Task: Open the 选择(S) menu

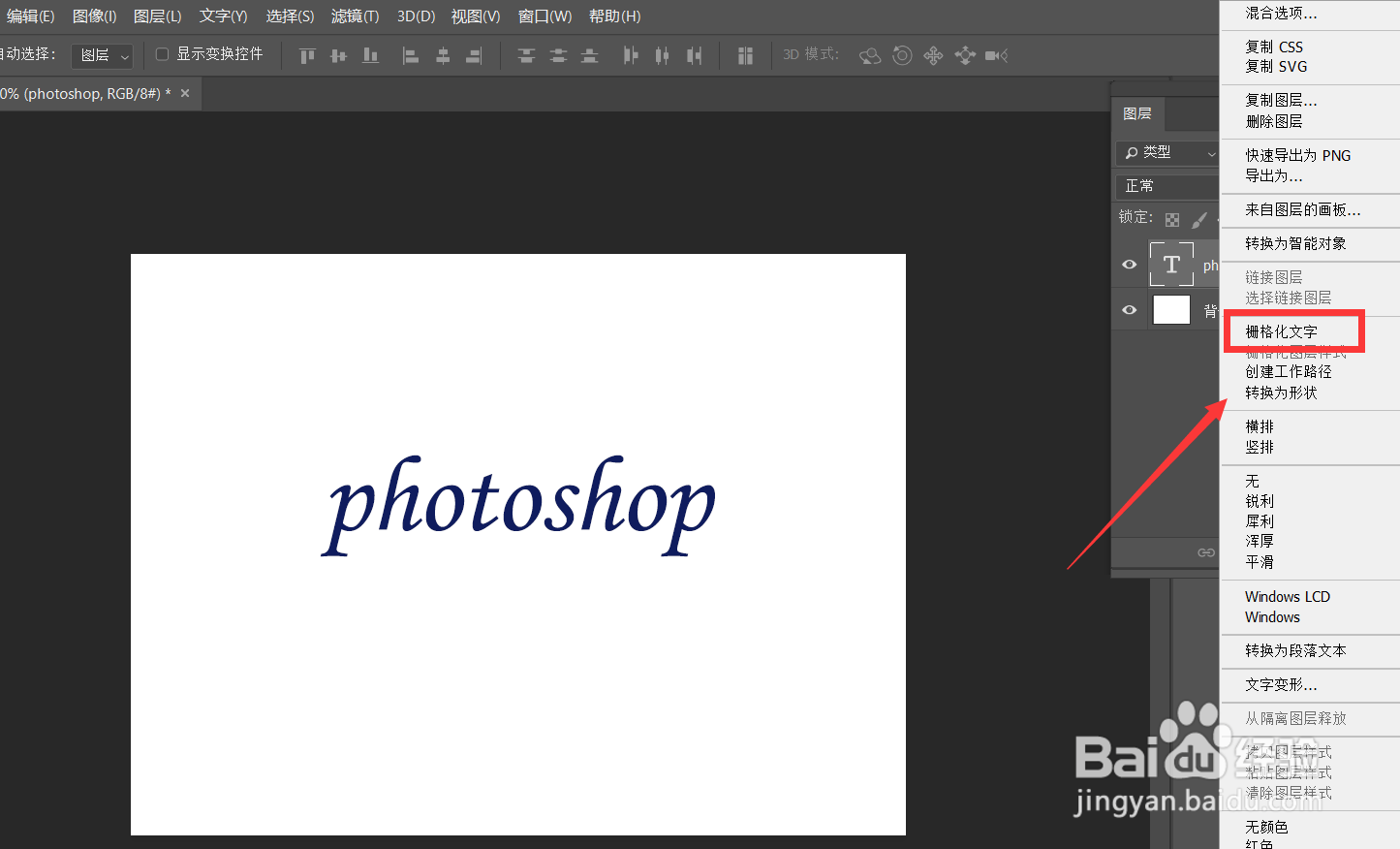Action: [x=290, y=16]
